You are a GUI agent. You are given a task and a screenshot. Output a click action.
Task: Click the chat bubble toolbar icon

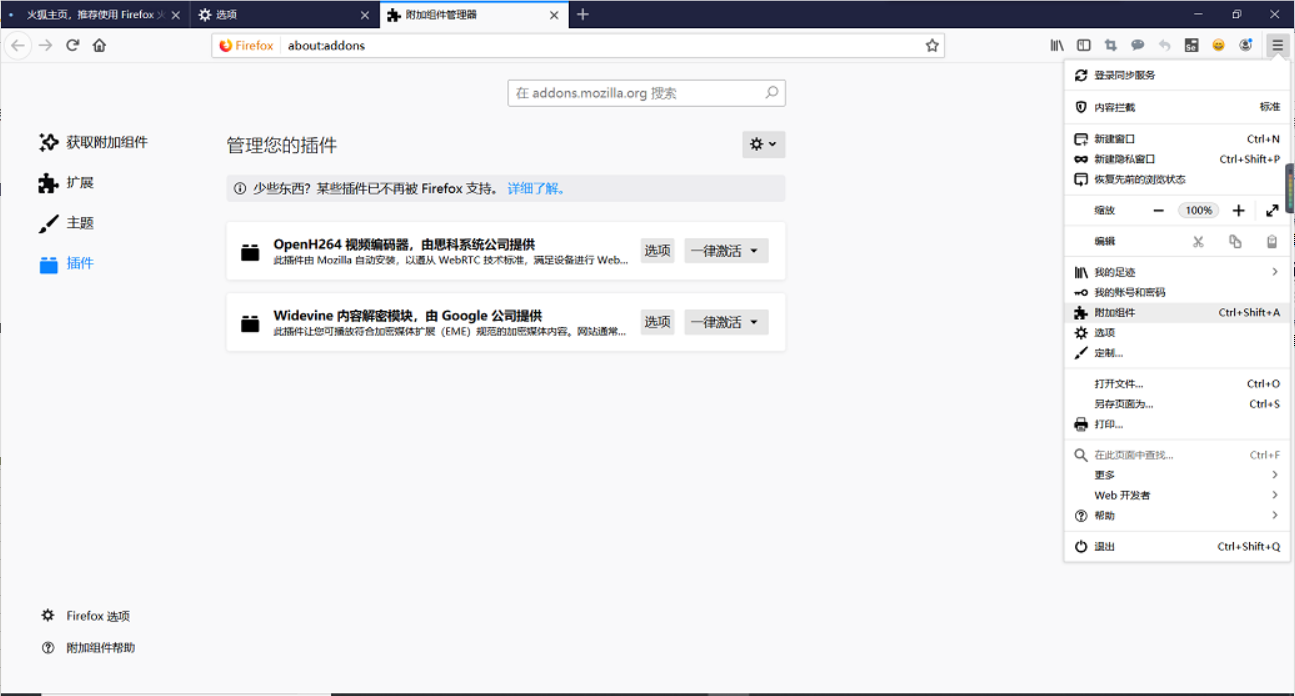tap(1138, 45)
